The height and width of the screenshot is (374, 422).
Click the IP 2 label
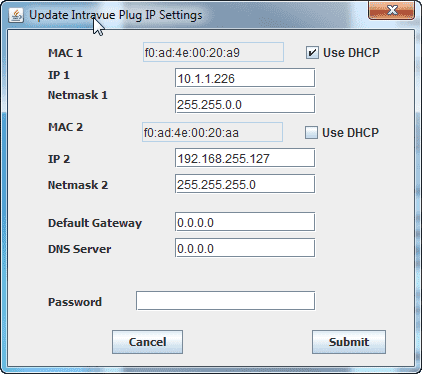pos(59,159)
